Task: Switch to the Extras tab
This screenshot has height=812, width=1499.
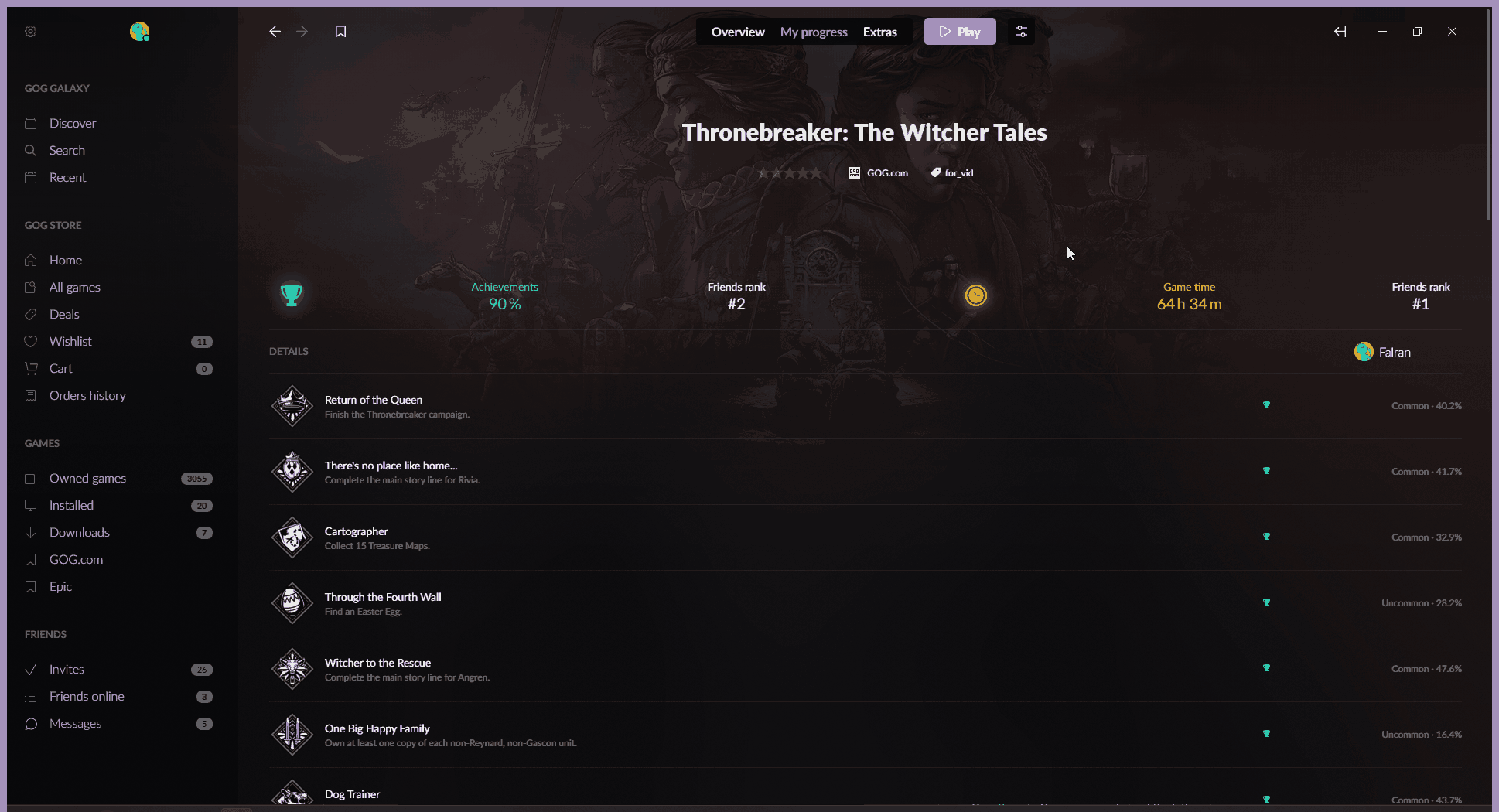Action: click(880, 32)
